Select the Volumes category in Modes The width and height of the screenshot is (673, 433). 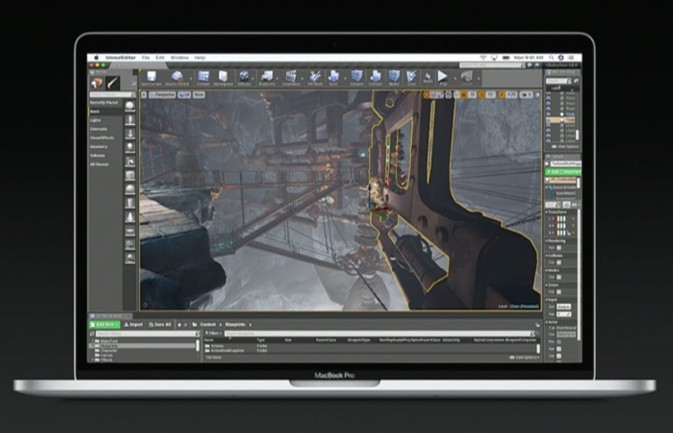97,156
